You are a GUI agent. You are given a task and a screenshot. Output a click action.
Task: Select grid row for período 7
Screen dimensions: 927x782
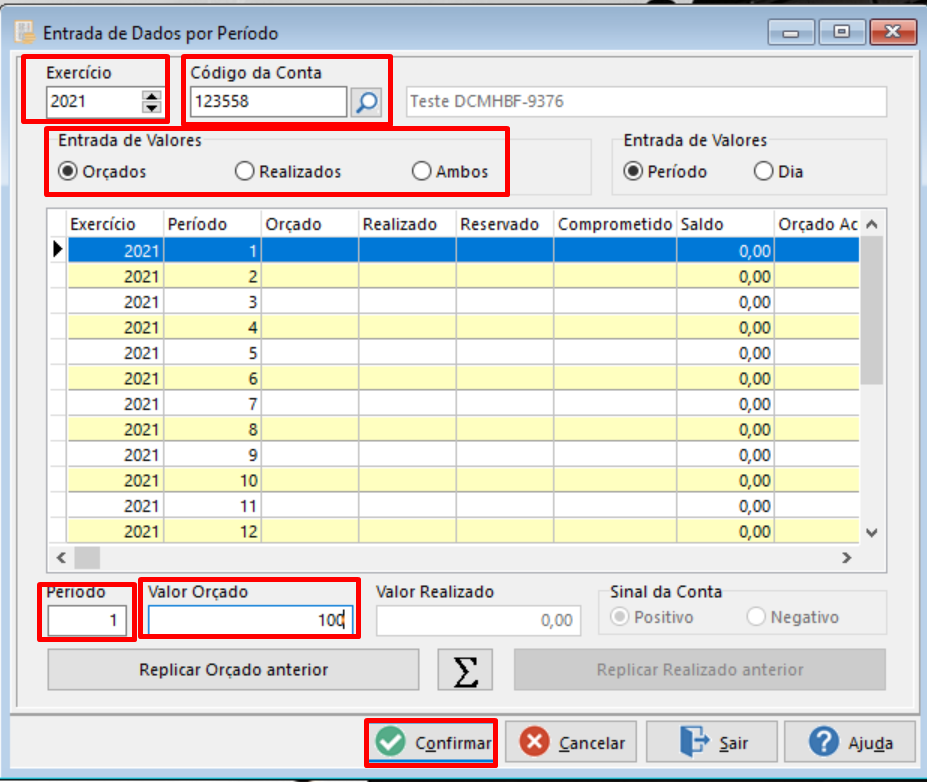(463, 404)
